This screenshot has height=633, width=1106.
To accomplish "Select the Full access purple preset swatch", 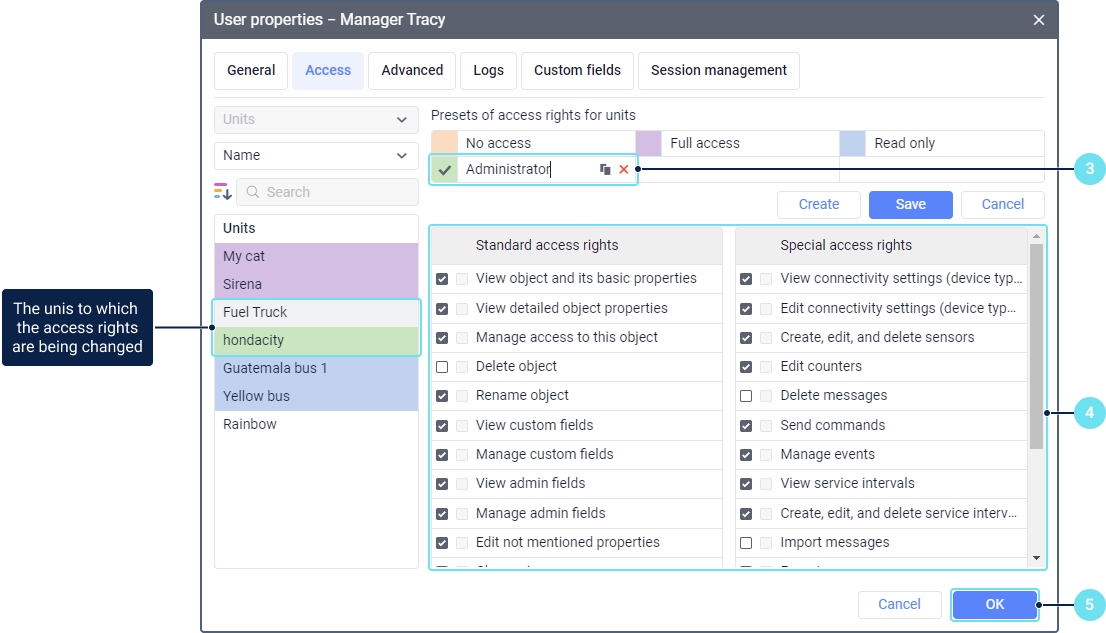I will (649, 143).
